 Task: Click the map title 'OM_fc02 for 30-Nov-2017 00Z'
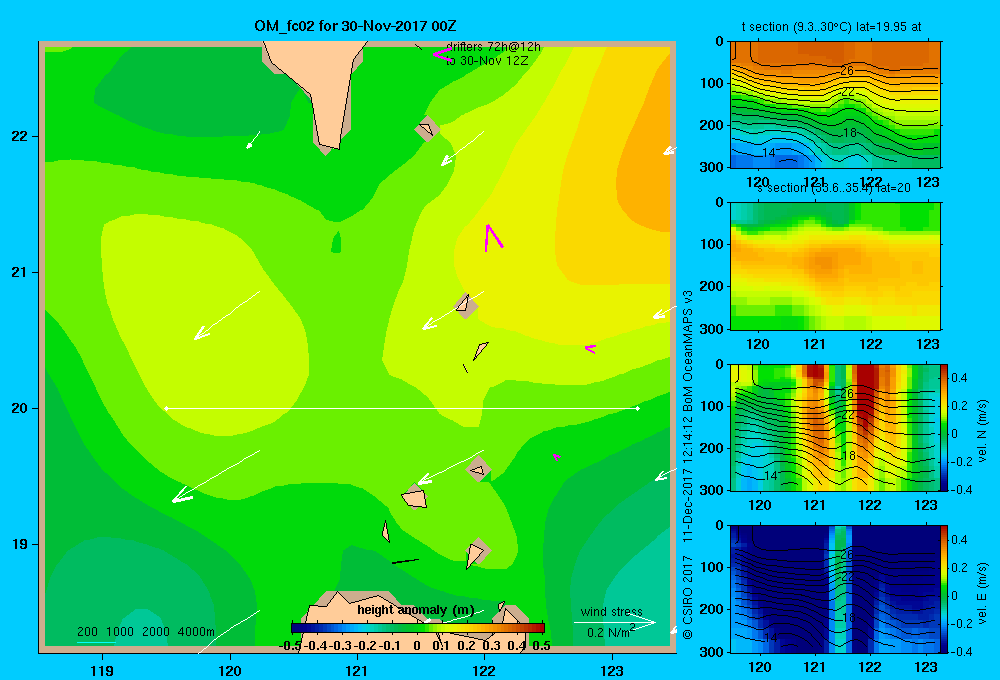click(355, 26)
